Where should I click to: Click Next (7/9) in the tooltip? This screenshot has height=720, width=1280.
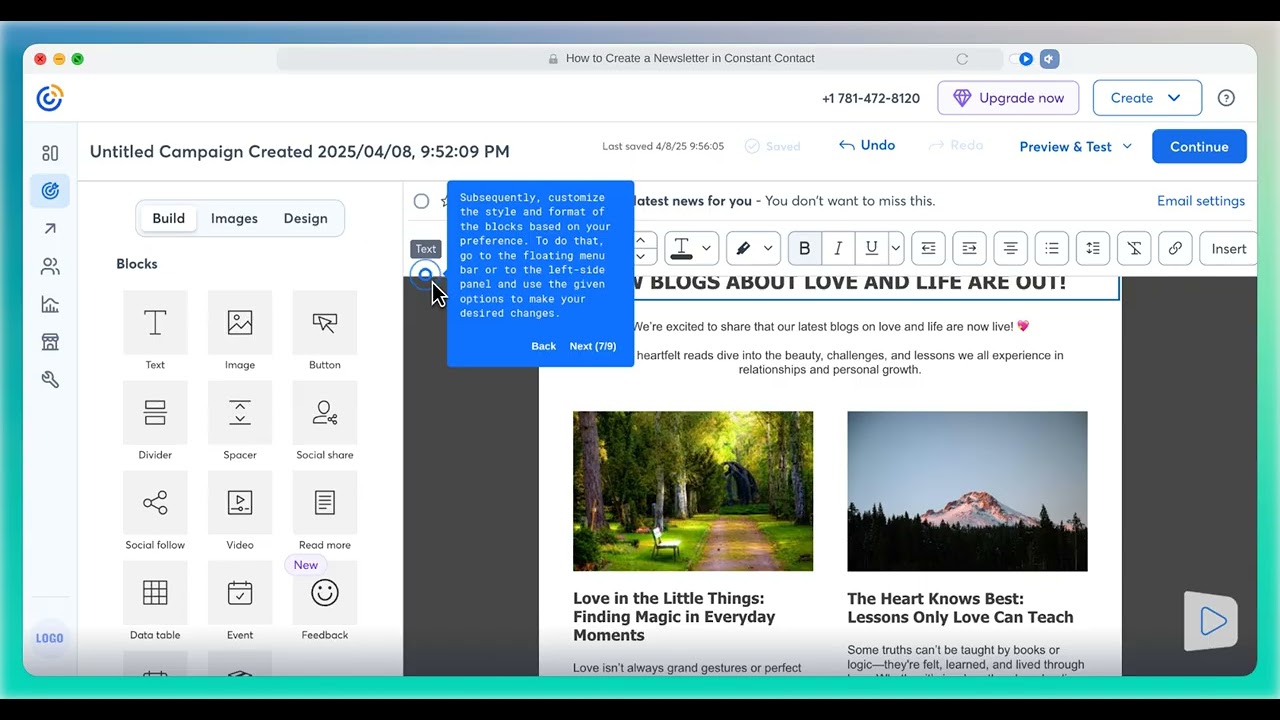coord(593,346)
